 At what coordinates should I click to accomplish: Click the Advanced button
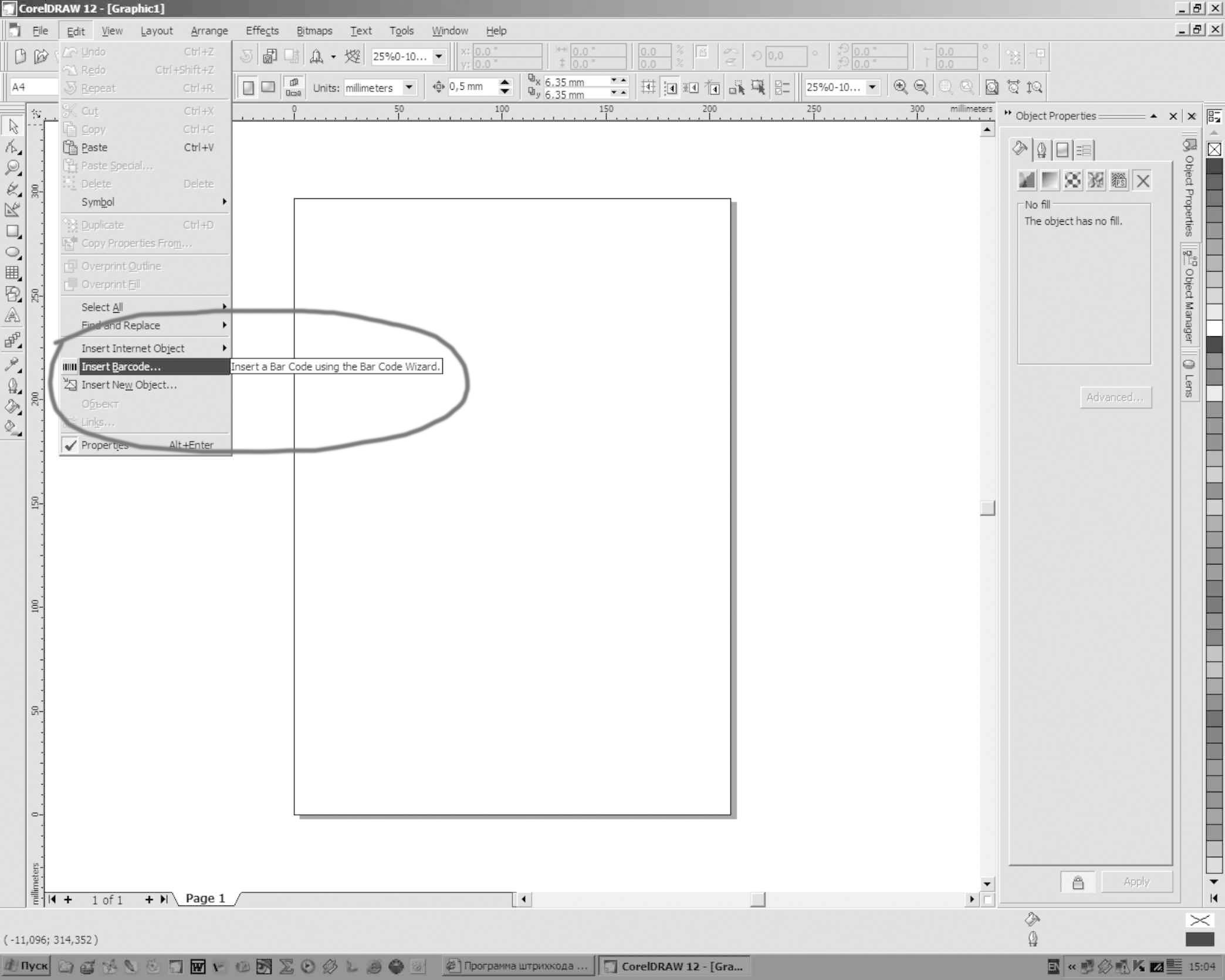(x=1115, y=397)
